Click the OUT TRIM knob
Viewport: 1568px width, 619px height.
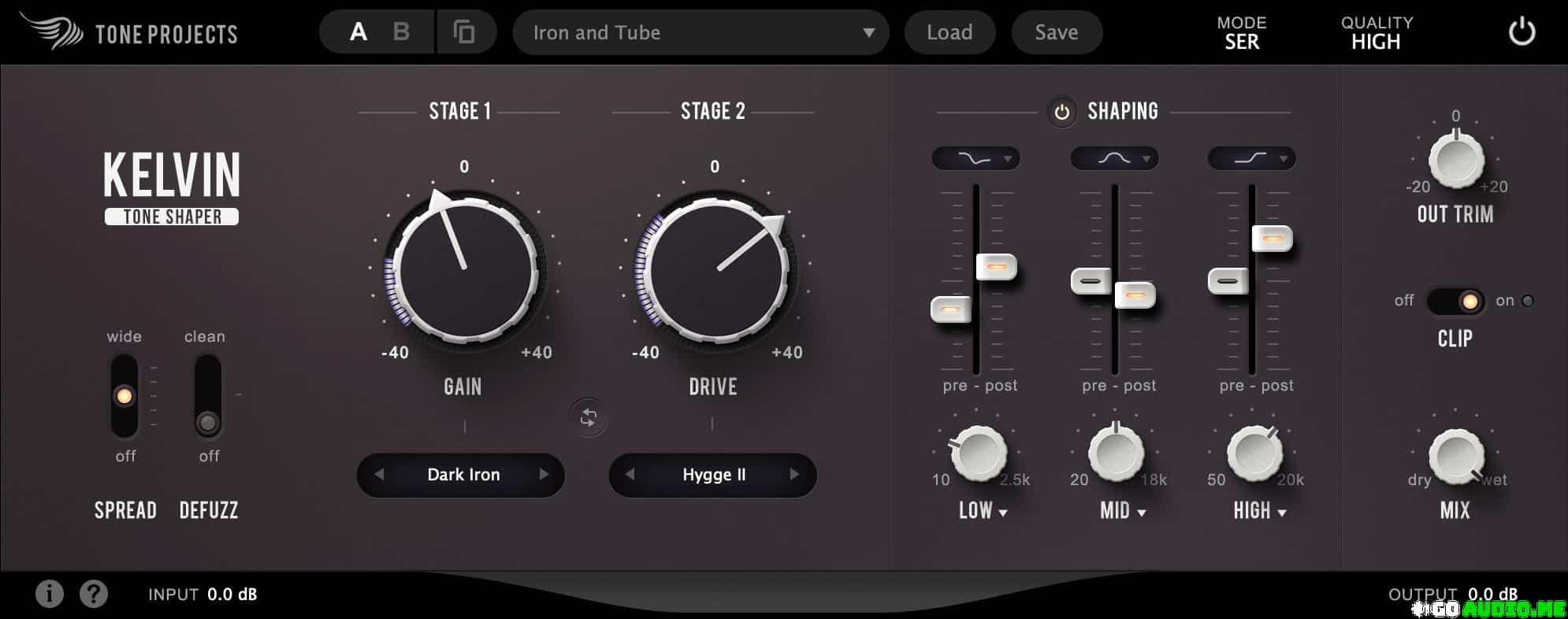point(1456,160)
